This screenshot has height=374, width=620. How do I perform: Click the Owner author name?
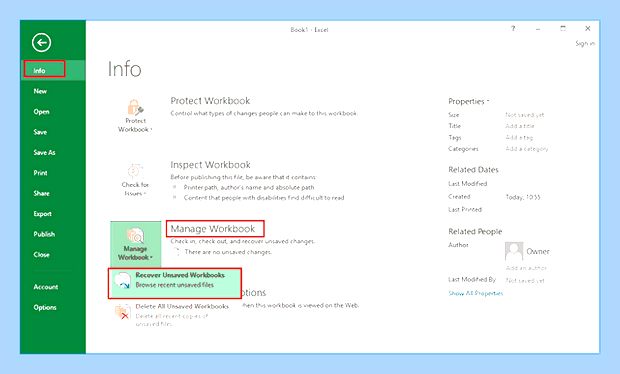tap(538, 251)
